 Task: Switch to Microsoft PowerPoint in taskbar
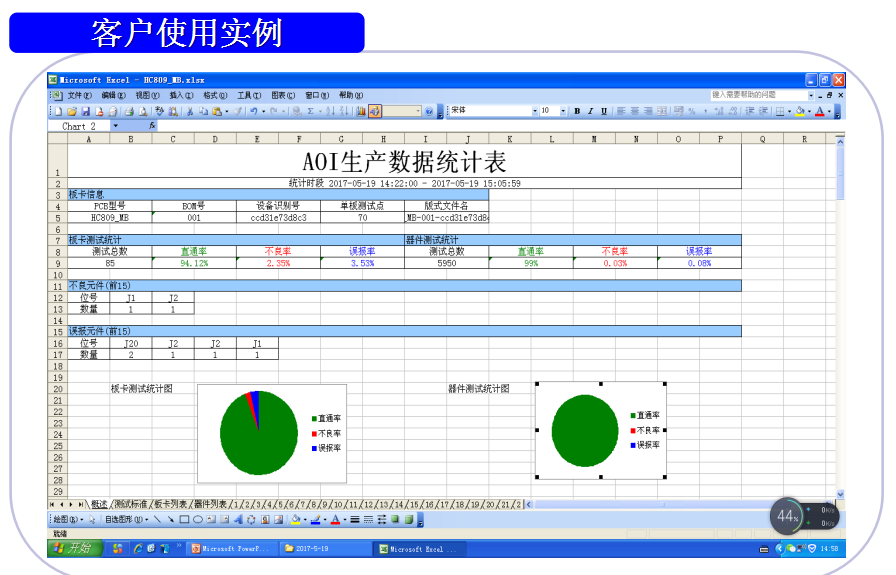pos(230,548)
